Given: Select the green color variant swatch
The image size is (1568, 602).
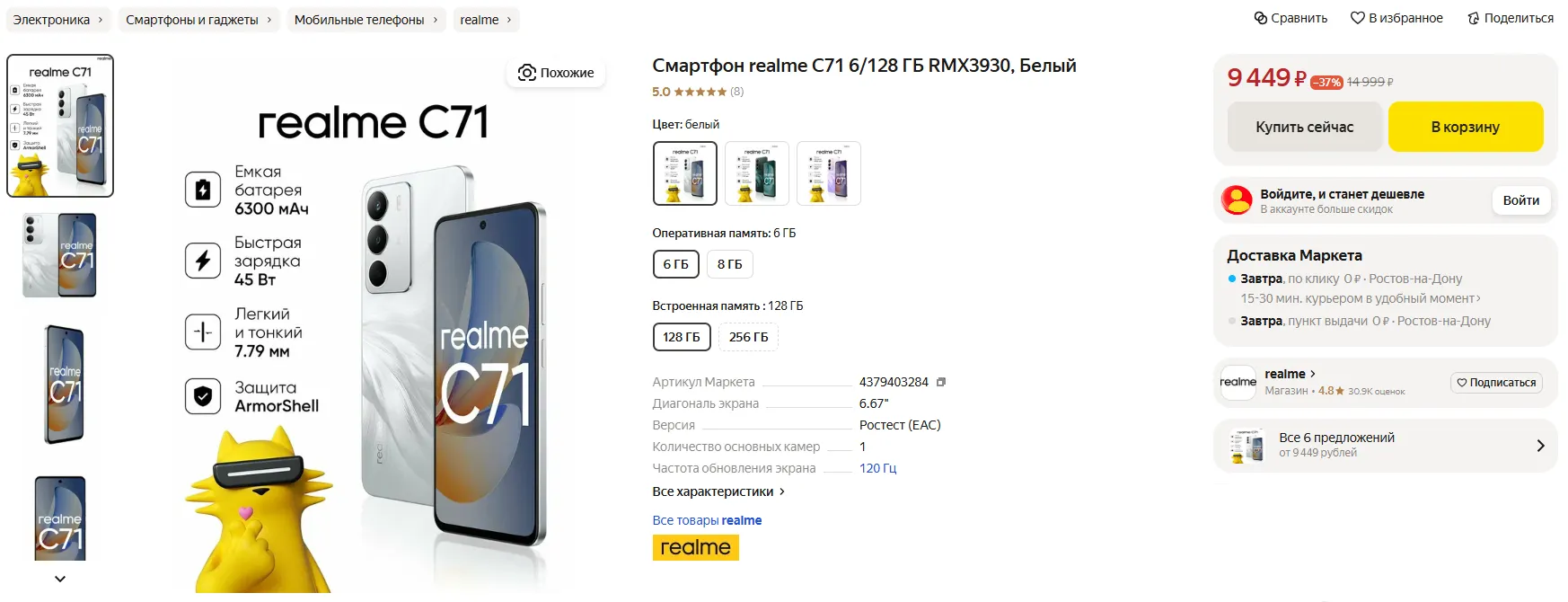Looking at the screenshot, I should pos(756,173).
